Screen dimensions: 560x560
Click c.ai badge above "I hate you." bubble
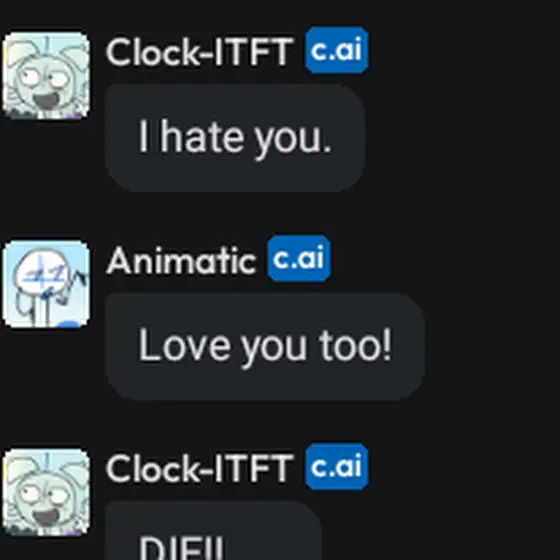[x=337, y=50]
